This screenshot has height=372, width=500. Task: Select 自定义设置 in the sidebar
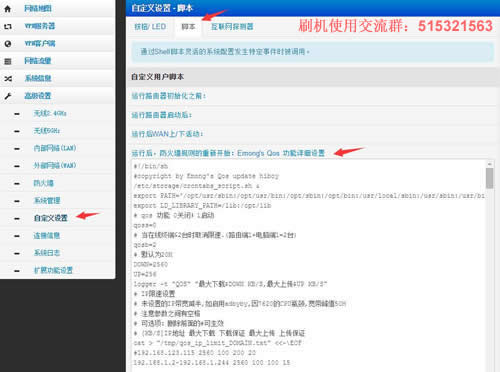(51, 218)
